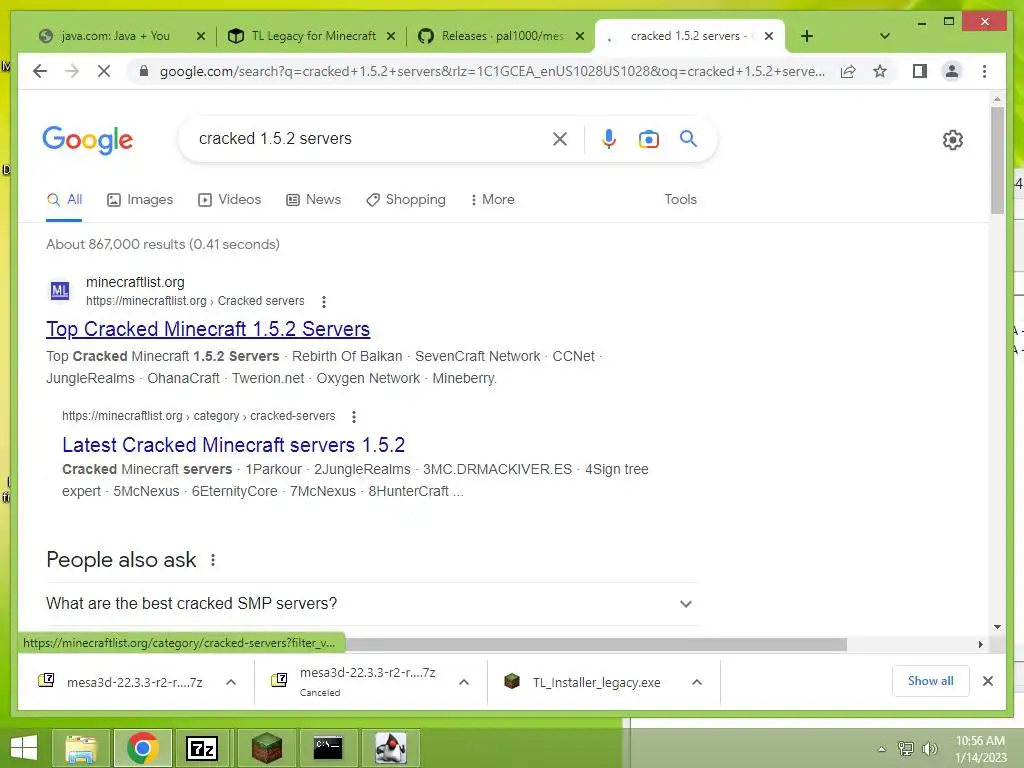This screenshot has width=1024, height=768.
Task: Click the network icon in system tray
Action: click(x=905, y=748)
